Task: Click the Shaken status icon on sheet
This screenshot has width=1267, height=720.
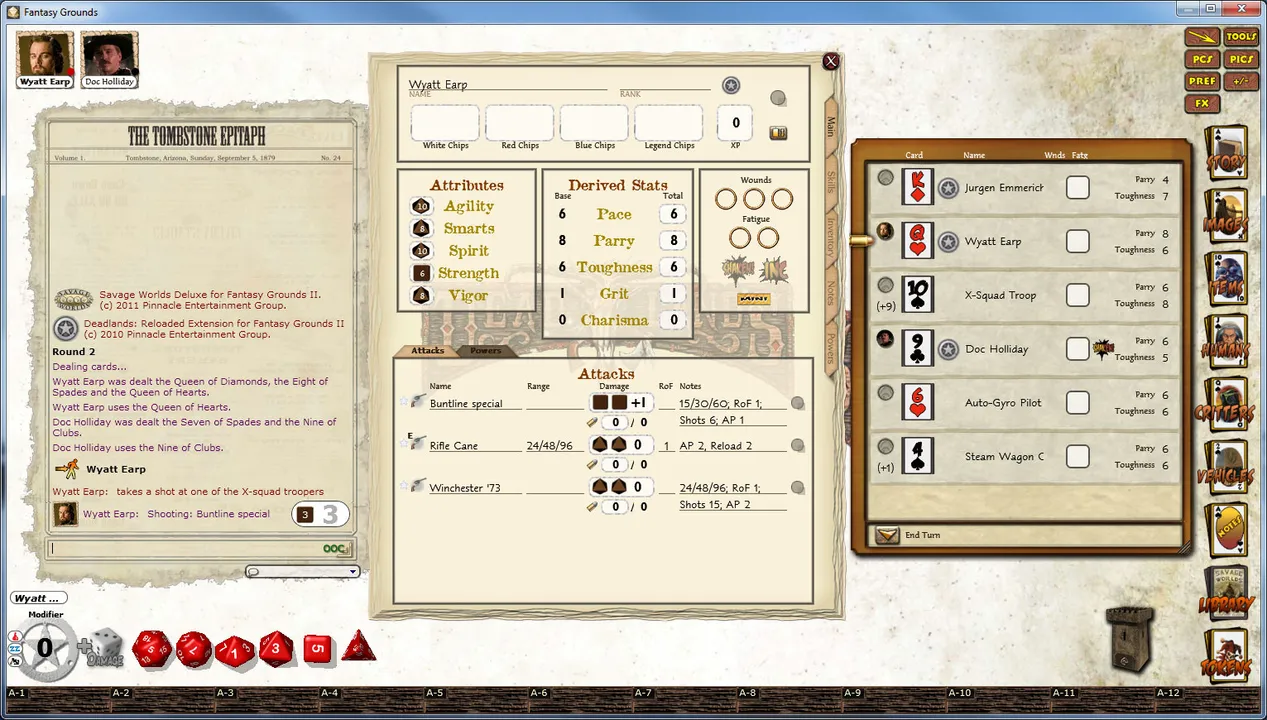Action: 737,270
